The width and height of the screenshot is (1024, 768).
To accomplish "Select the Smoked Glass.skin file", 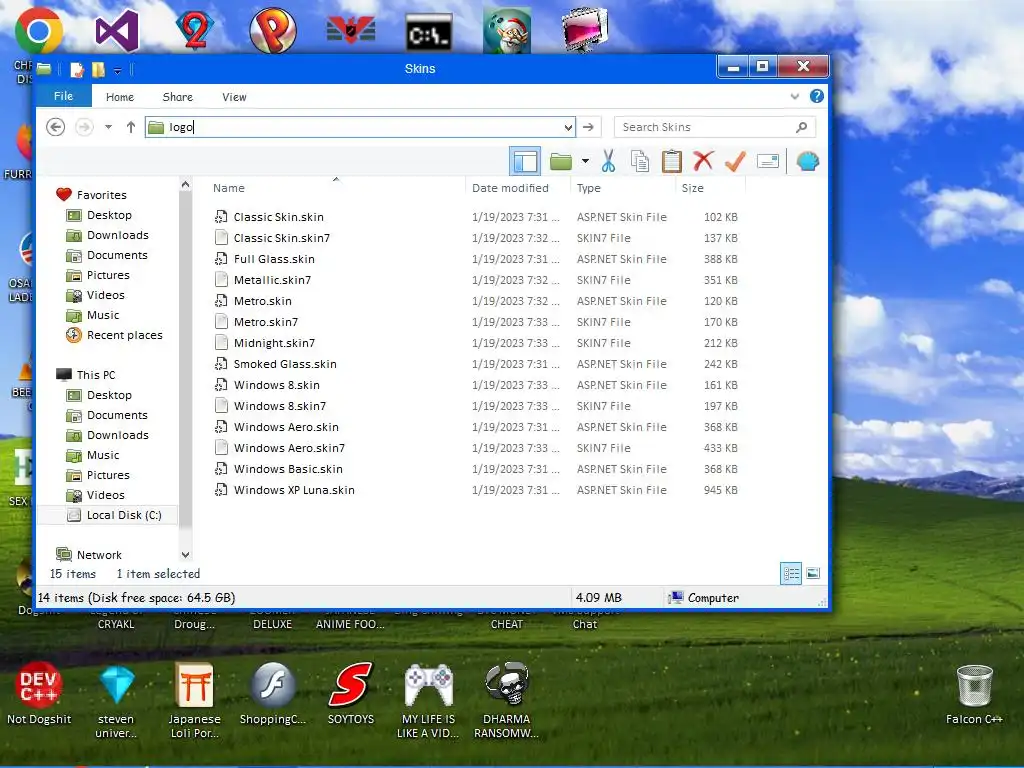I will (285, 364).
